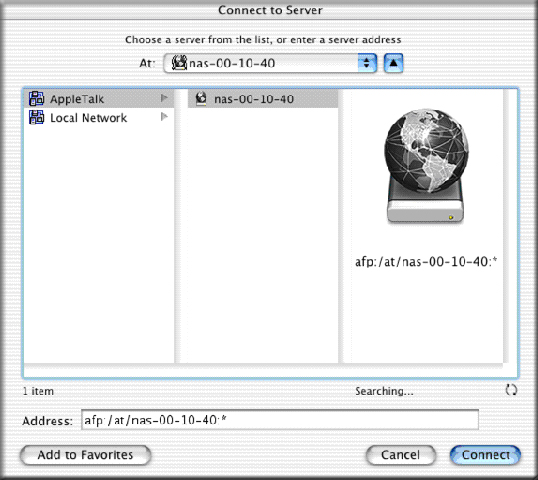538x480 pixels.
Task: Click Add to Favorites button
Action: point(85,455)
